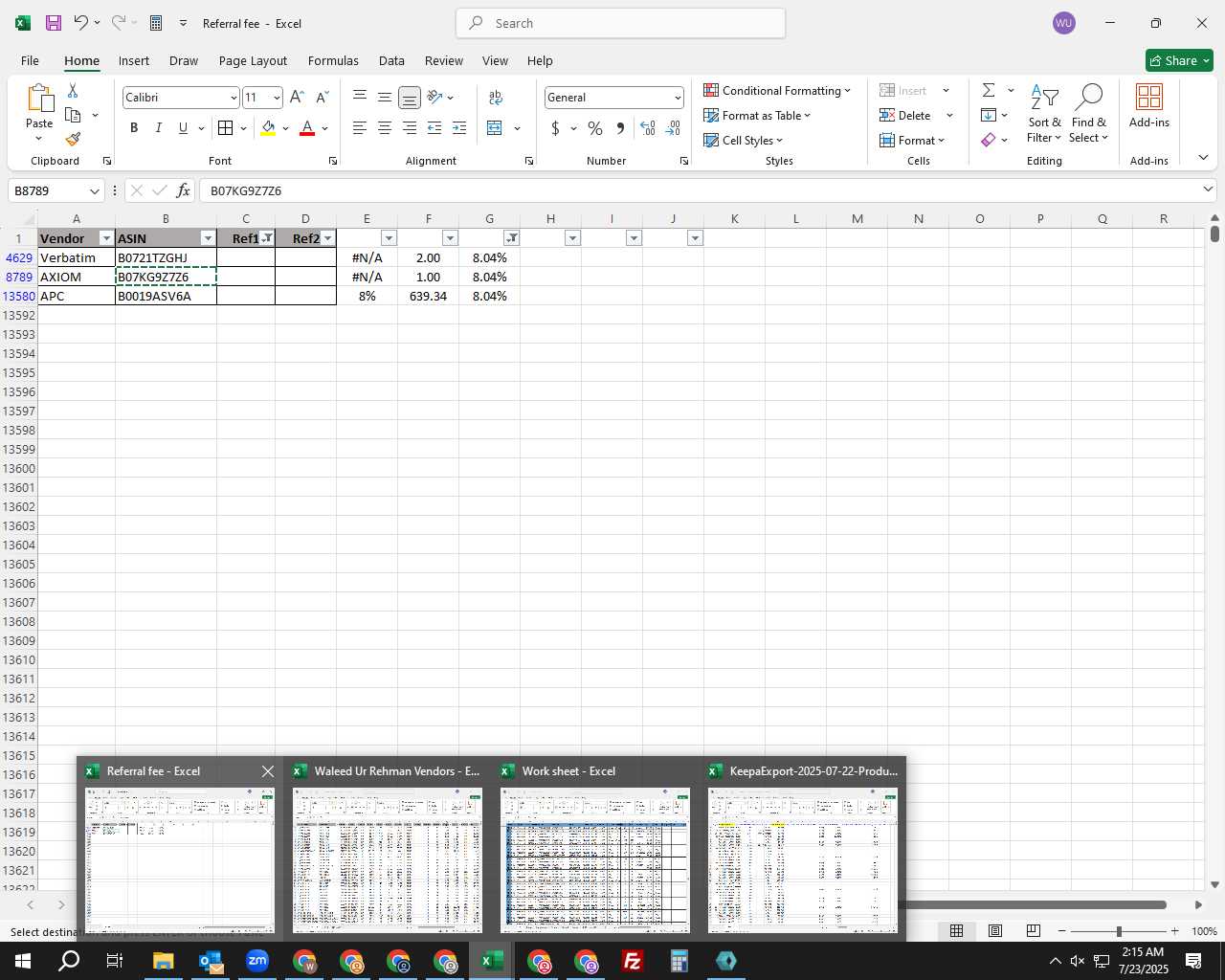Click the Cut scissors icon
Viewport: 1225px width, 980px height.
[x=73, y=91]
